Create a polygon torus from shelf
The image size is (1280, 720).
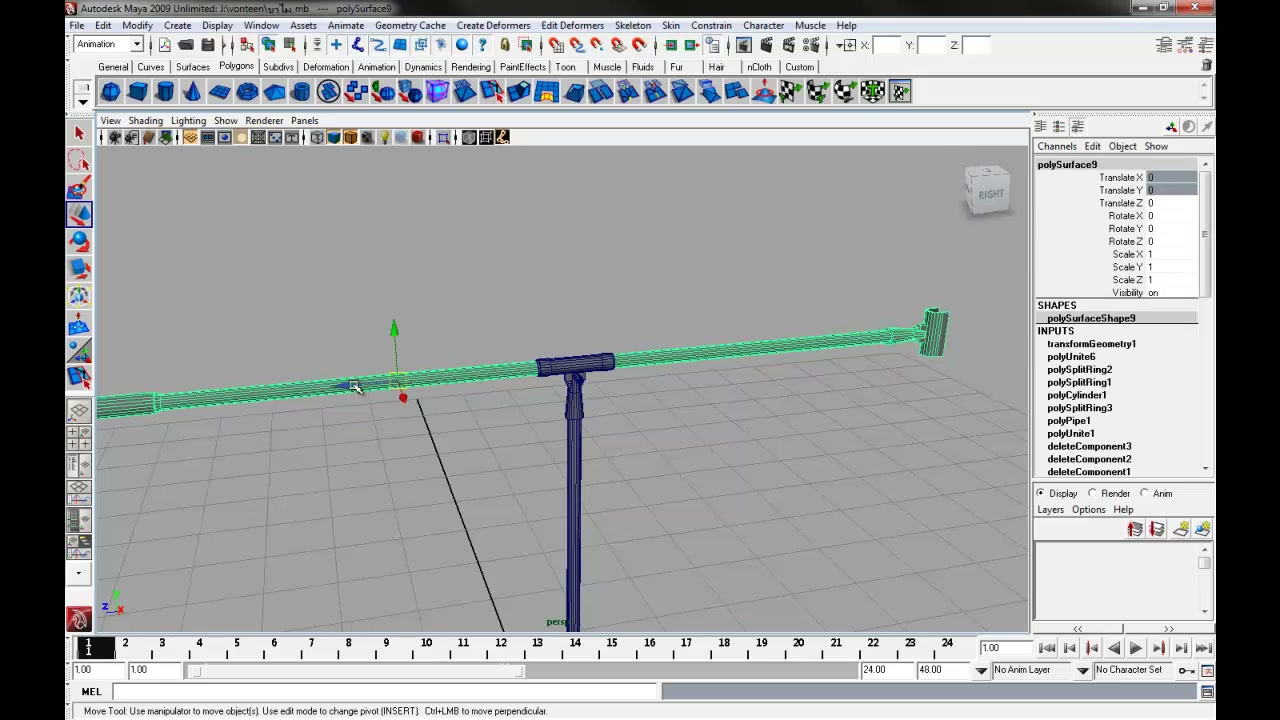point(247,92)
